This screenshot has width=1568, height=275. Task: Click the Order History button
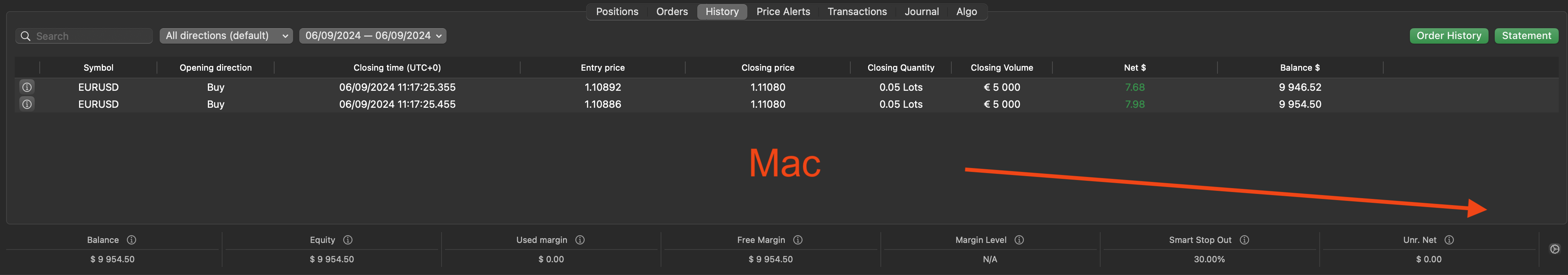click(x=1448, y=36)
